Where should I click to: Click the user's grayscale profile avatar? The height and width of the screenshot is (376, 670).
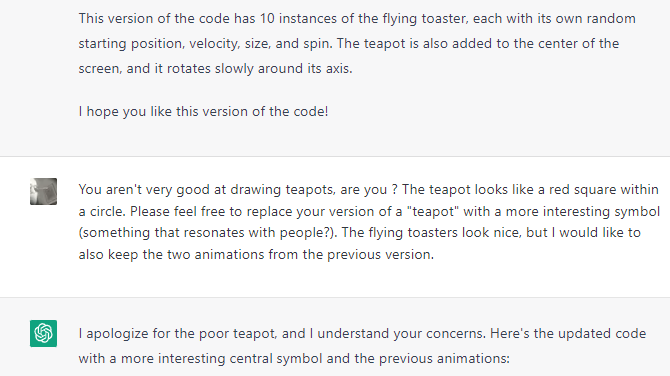[x=43, y=191]
